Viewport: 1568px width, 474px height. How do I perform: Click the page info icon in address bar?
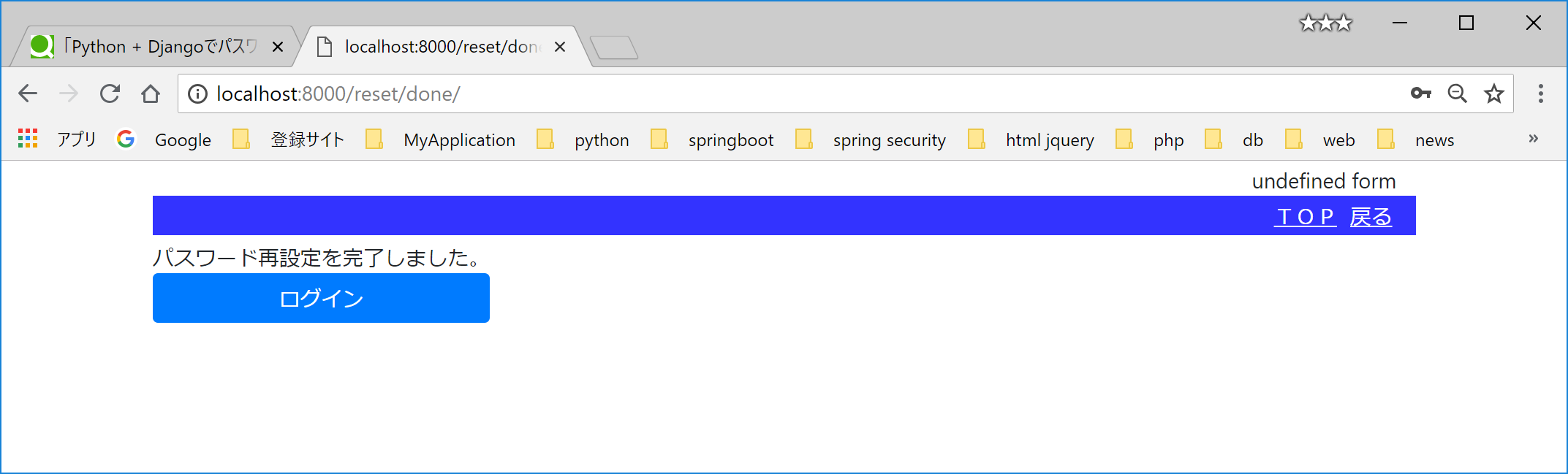point(198,93)
